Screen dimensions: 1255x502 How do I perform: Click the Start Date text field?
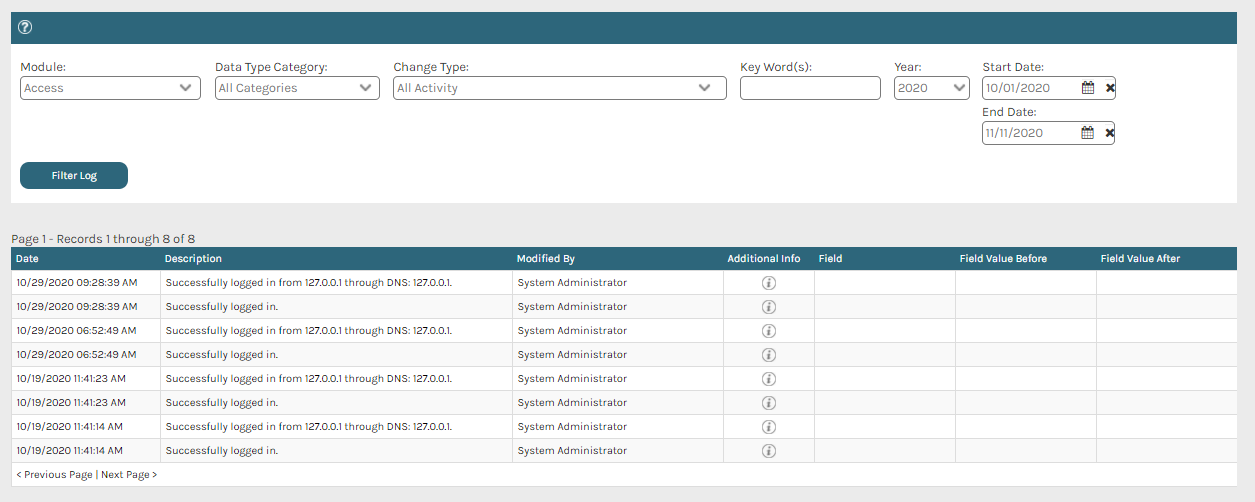coord(1030,88)
